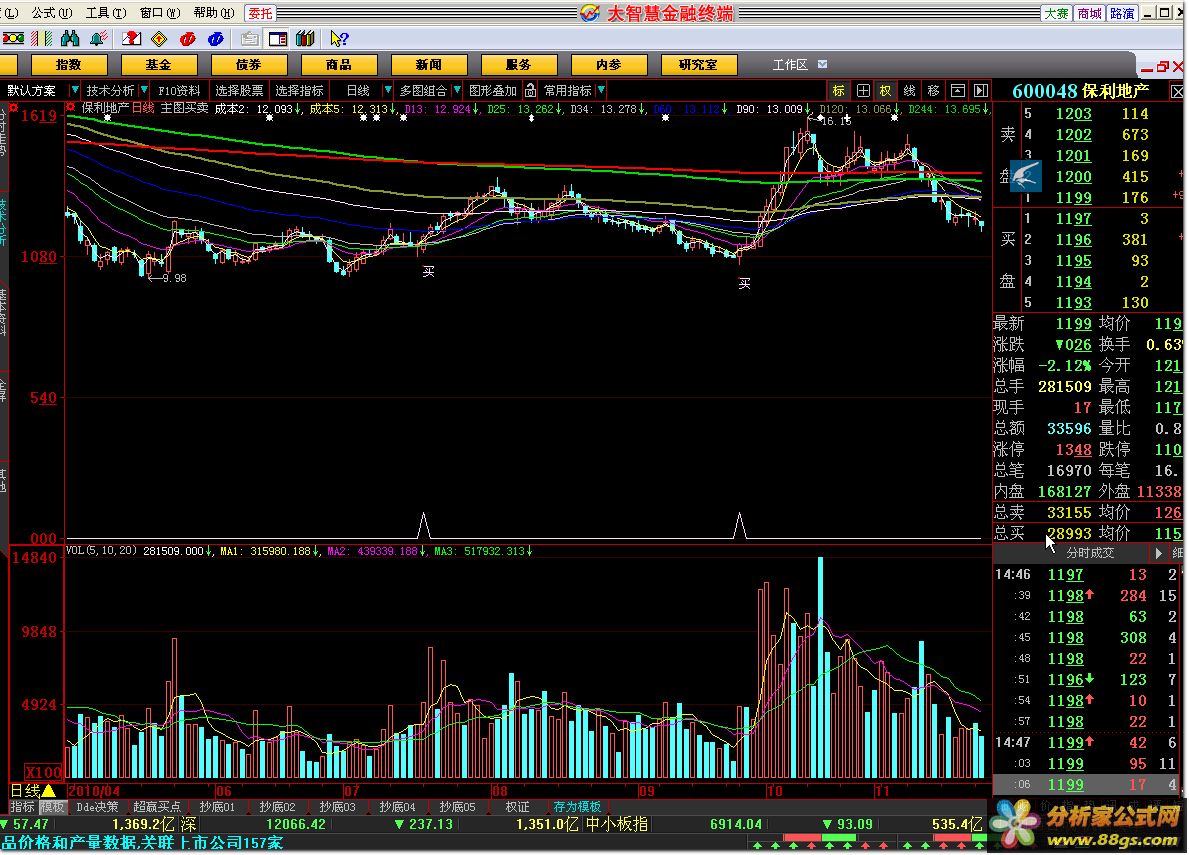Open the 服务 section button
1189x855 pixels.
(x=519, y=64)
